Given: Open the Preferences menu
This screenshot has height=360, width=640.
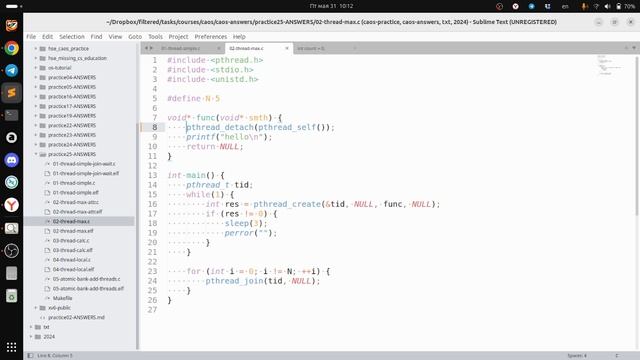Looking at the screenshot, I should (x=211, y=37).
